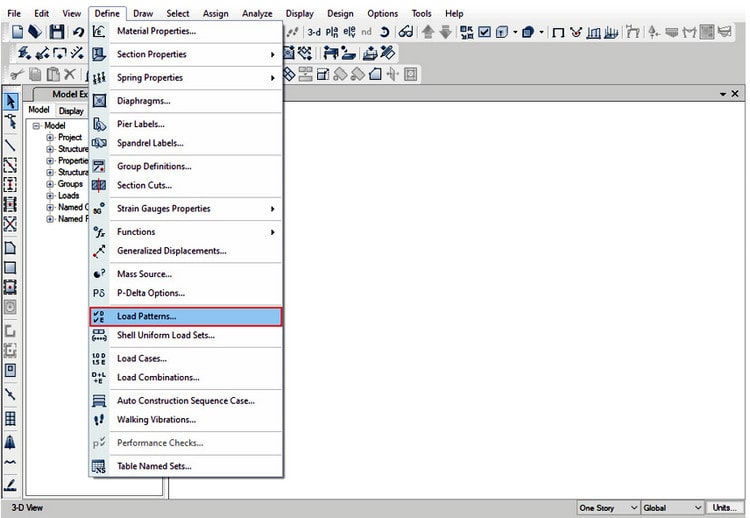
Task: Click the P-Delta Options Pδ icon
Action: pos(99,293)
